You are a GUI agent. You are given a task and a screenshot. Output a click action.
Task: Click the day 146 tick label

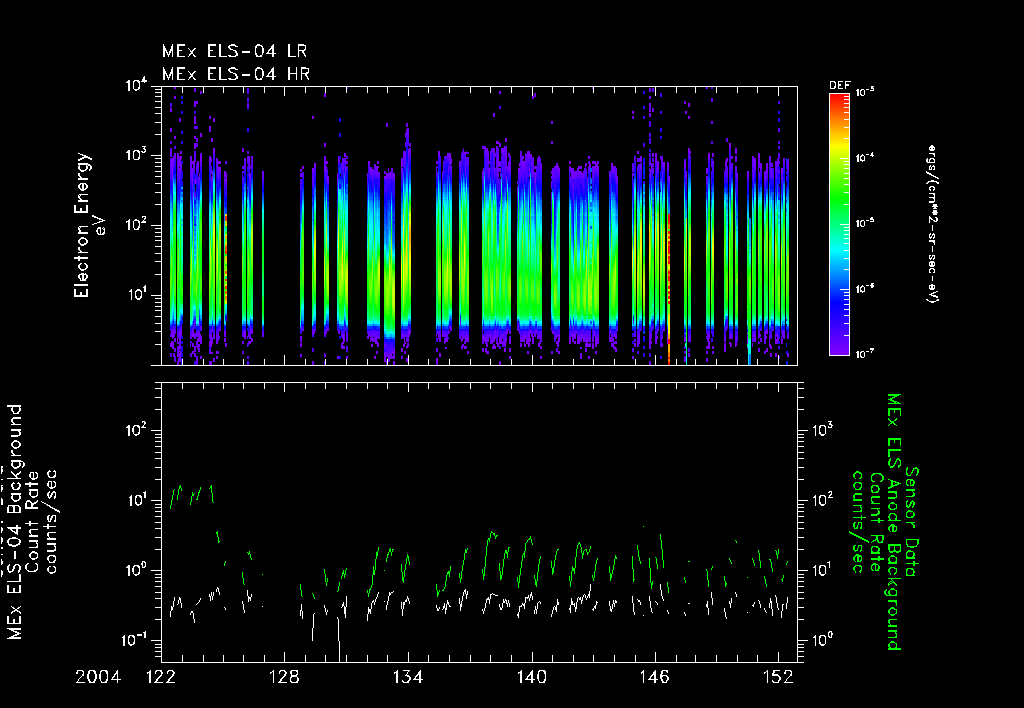point(655,677)
